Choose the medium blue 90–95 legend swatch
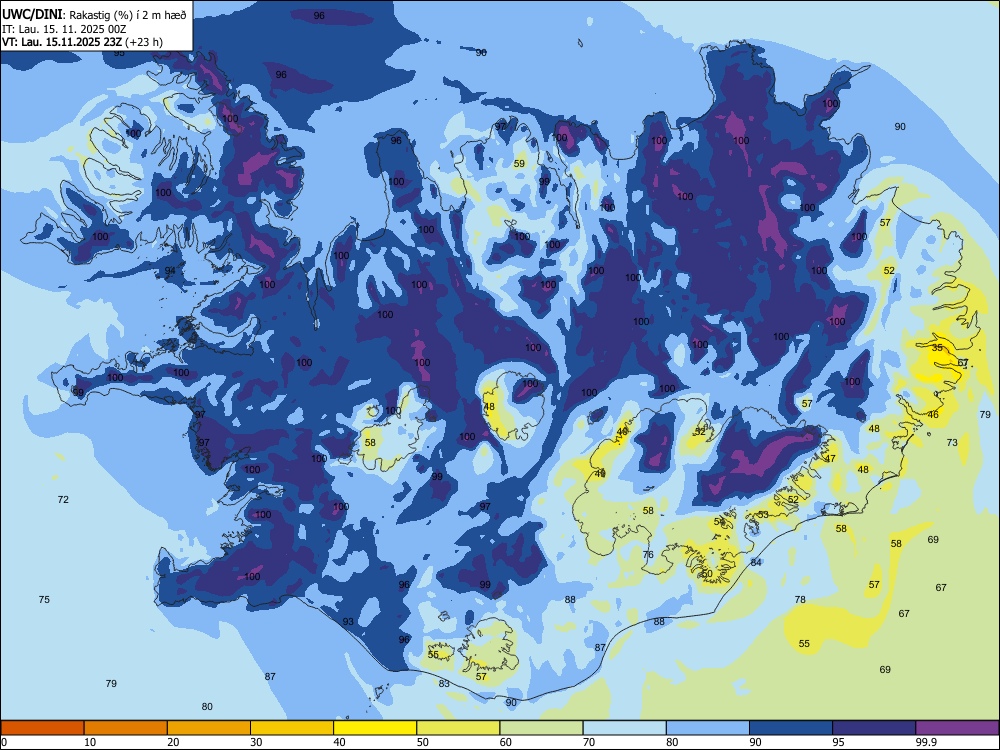Screen dimensions: 1000x750 [x=791, y=728]
